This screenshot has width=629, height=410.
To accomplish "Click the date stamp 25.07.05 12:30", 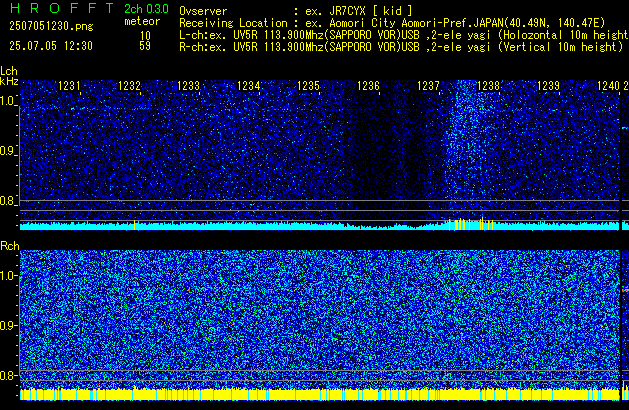I will click(51, 46).
